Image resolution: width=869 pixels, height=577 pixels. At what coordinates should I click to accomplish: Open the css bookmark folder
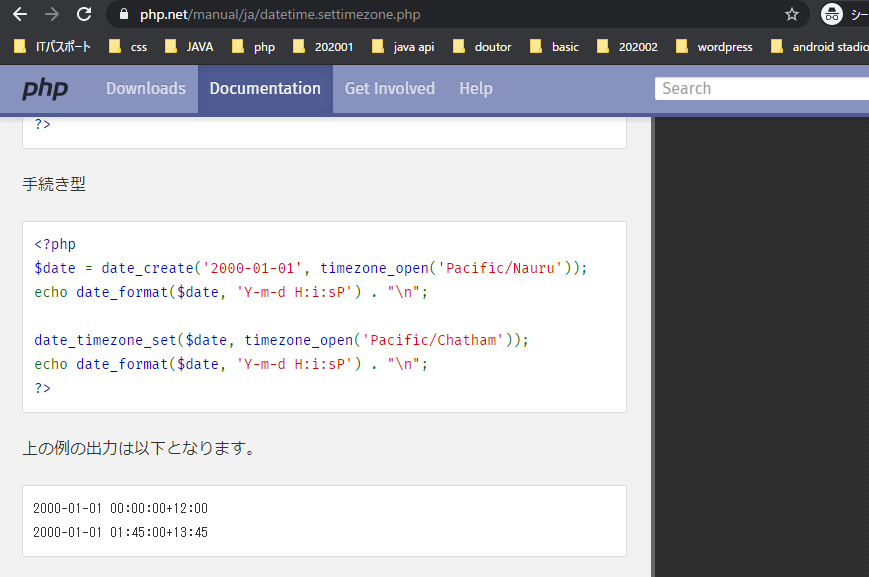tap(128, 47)
